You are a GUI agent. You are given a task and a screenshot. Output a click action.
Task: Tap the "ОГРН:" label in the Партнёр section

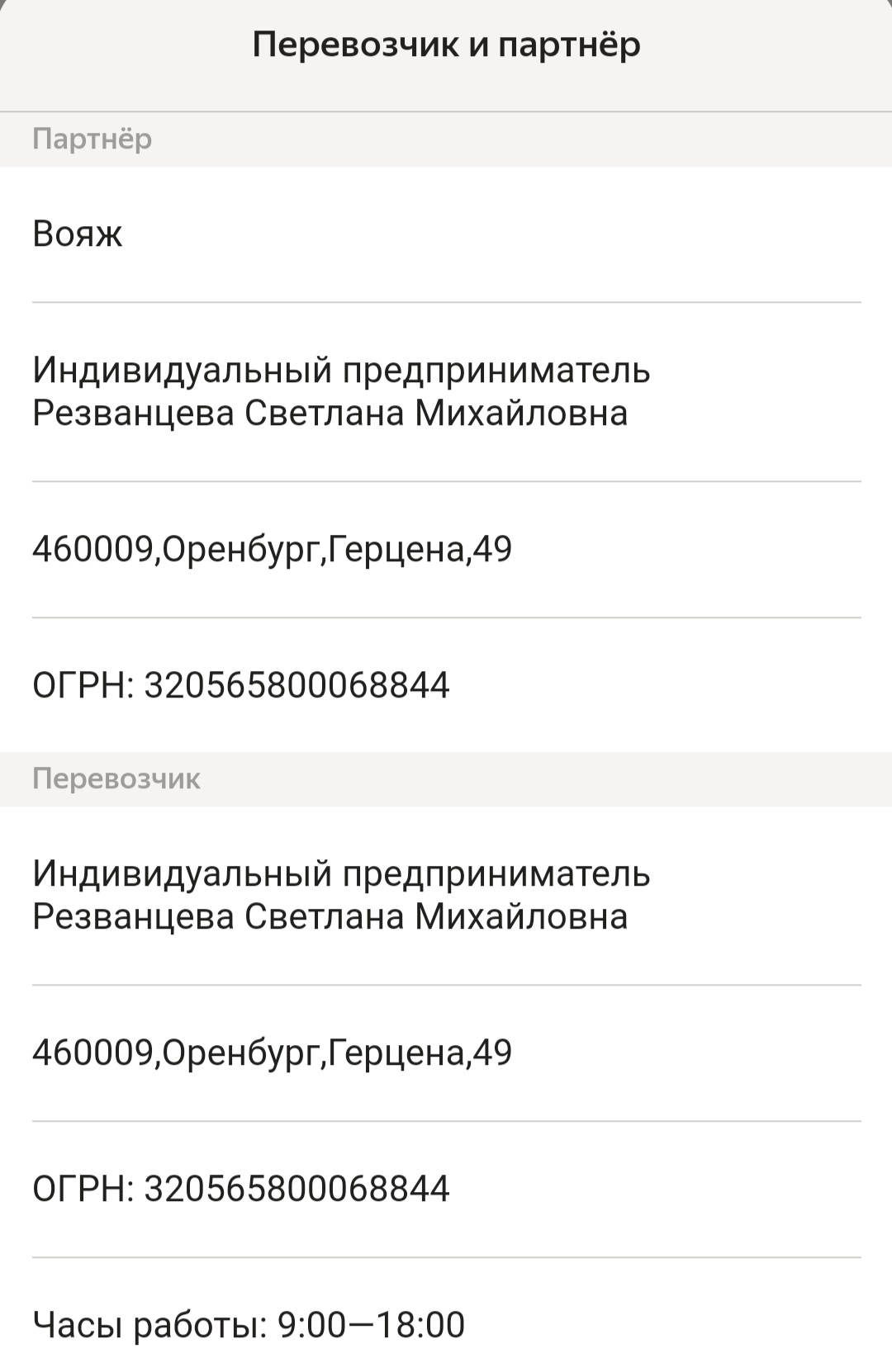pyautogui.click(x=83, y=685)
